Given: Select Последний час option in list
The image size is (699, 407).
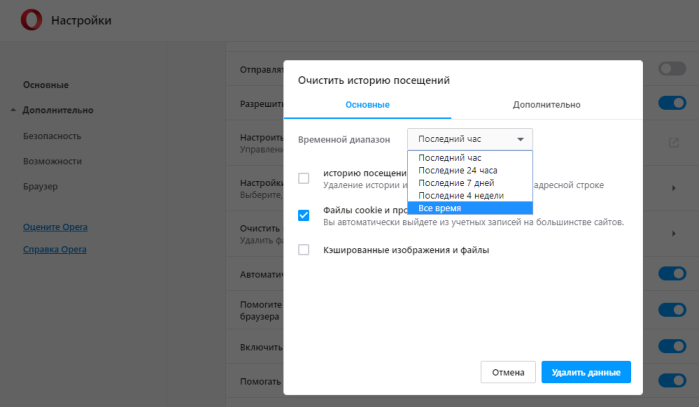Looking at the screenshot, I should (x=470, y=158).
